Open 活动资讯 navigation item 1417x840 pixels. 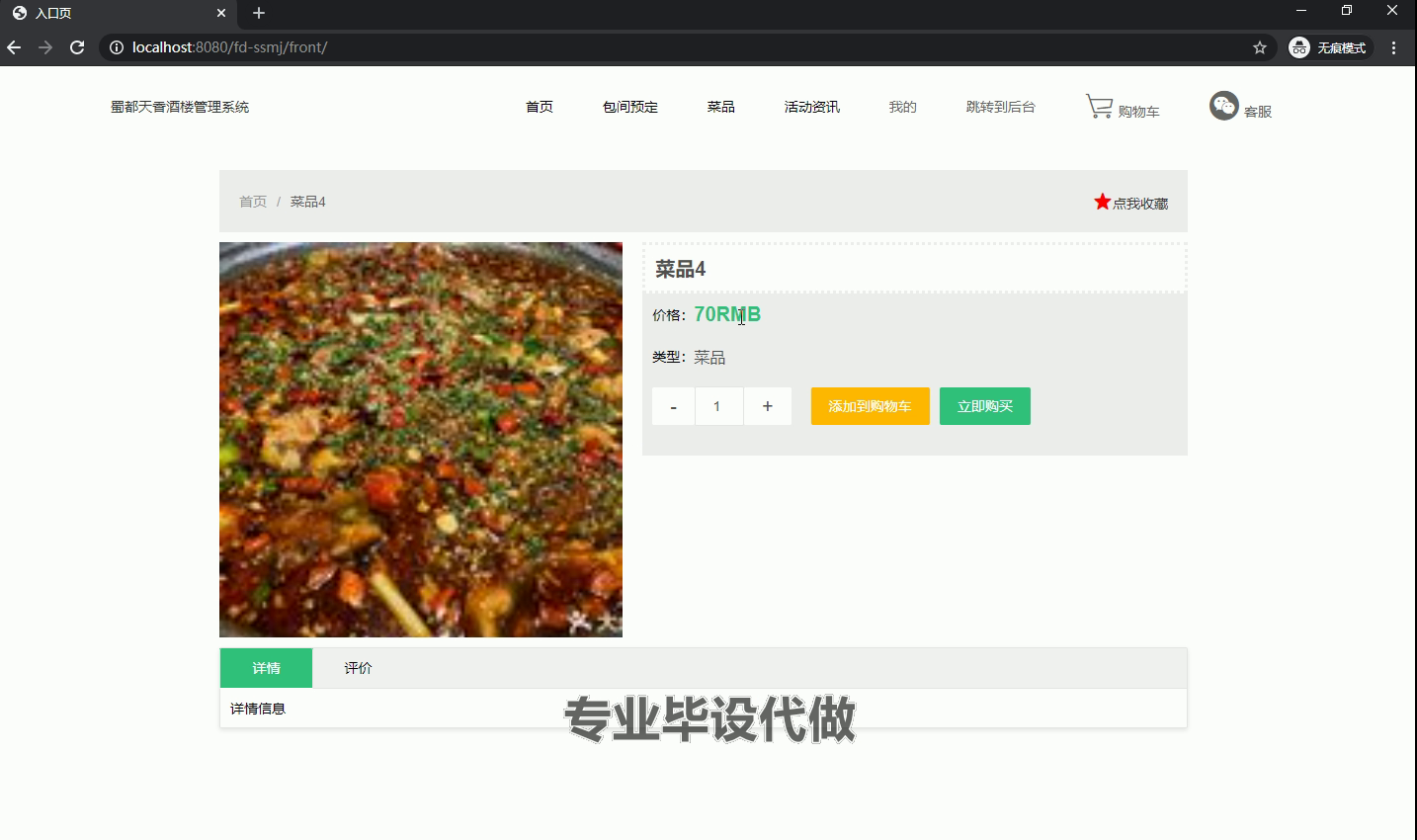tap(812, 107)
